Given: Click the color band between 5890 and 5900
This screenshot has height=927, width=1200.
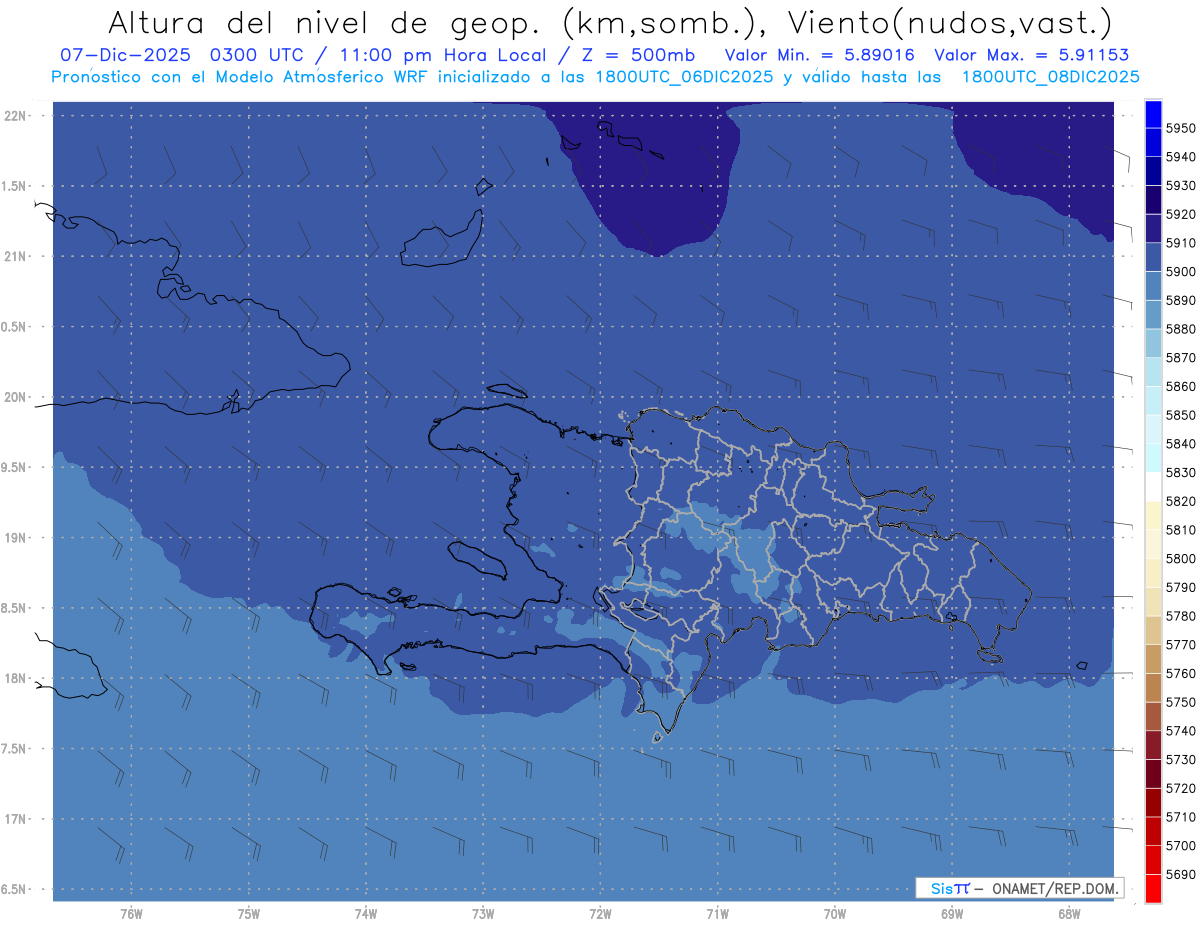Looking at the screenshot, I should click(x=1153, y=286).
